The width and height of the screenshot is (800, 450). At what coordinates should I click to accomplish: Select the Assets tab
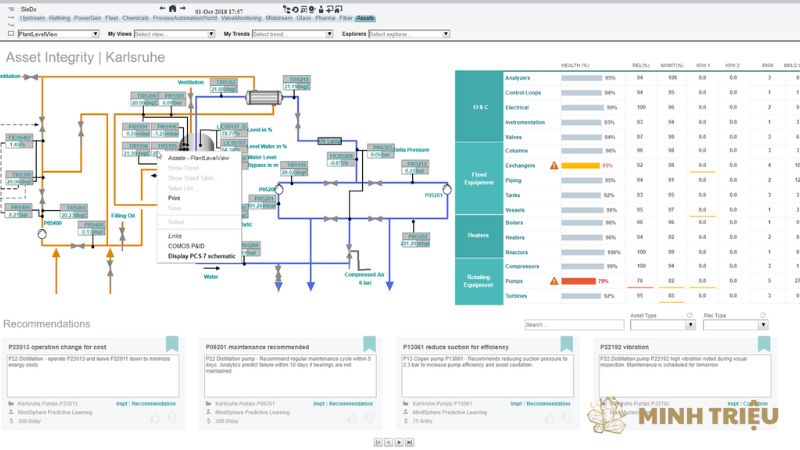pyautogui.click(x=365, y=18)
